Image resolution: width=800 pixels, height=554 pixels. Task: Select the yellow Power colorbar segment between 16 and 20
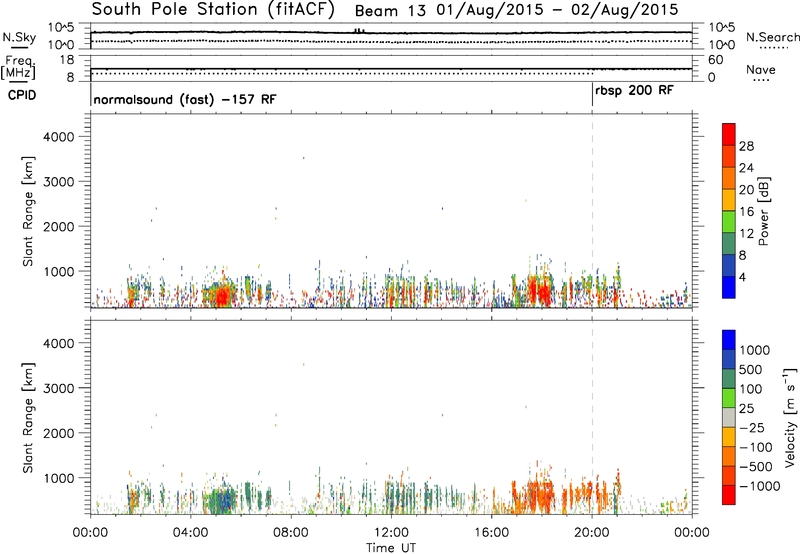(x=729, y=200)
